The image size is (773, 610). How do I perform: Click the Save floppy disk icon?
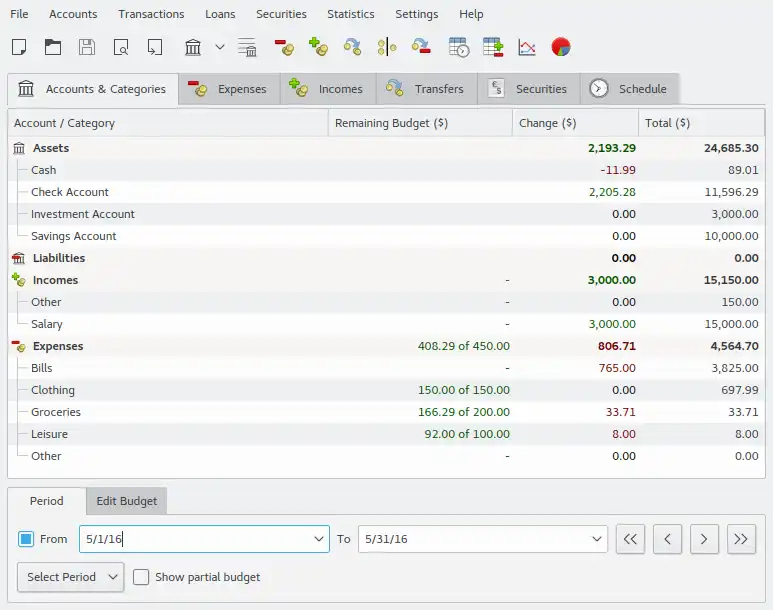87,47
